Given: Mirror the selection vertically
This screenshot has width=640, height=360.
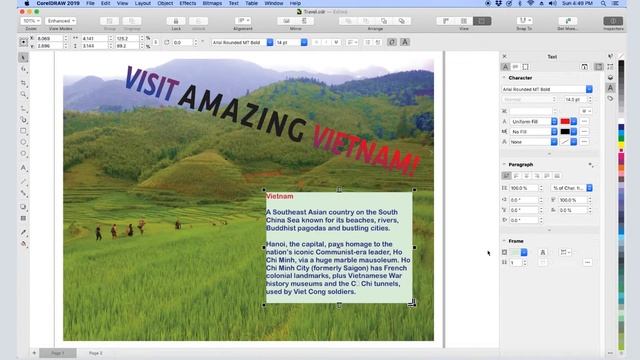Looking at the screenshot, I should tap(304, 21).
